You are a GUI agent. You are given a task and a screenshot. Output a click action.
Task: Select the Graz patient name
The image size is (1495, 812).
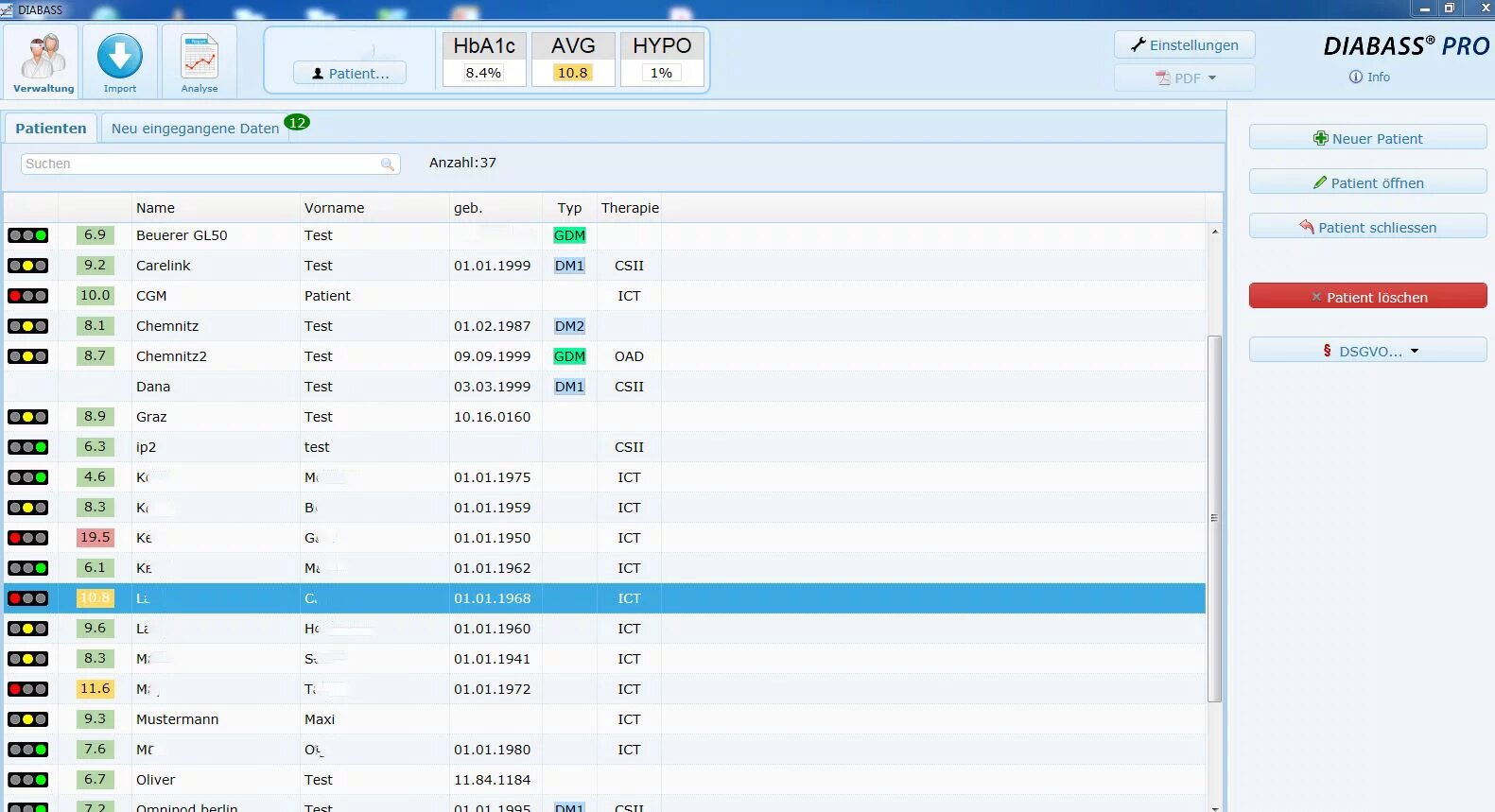151,417
